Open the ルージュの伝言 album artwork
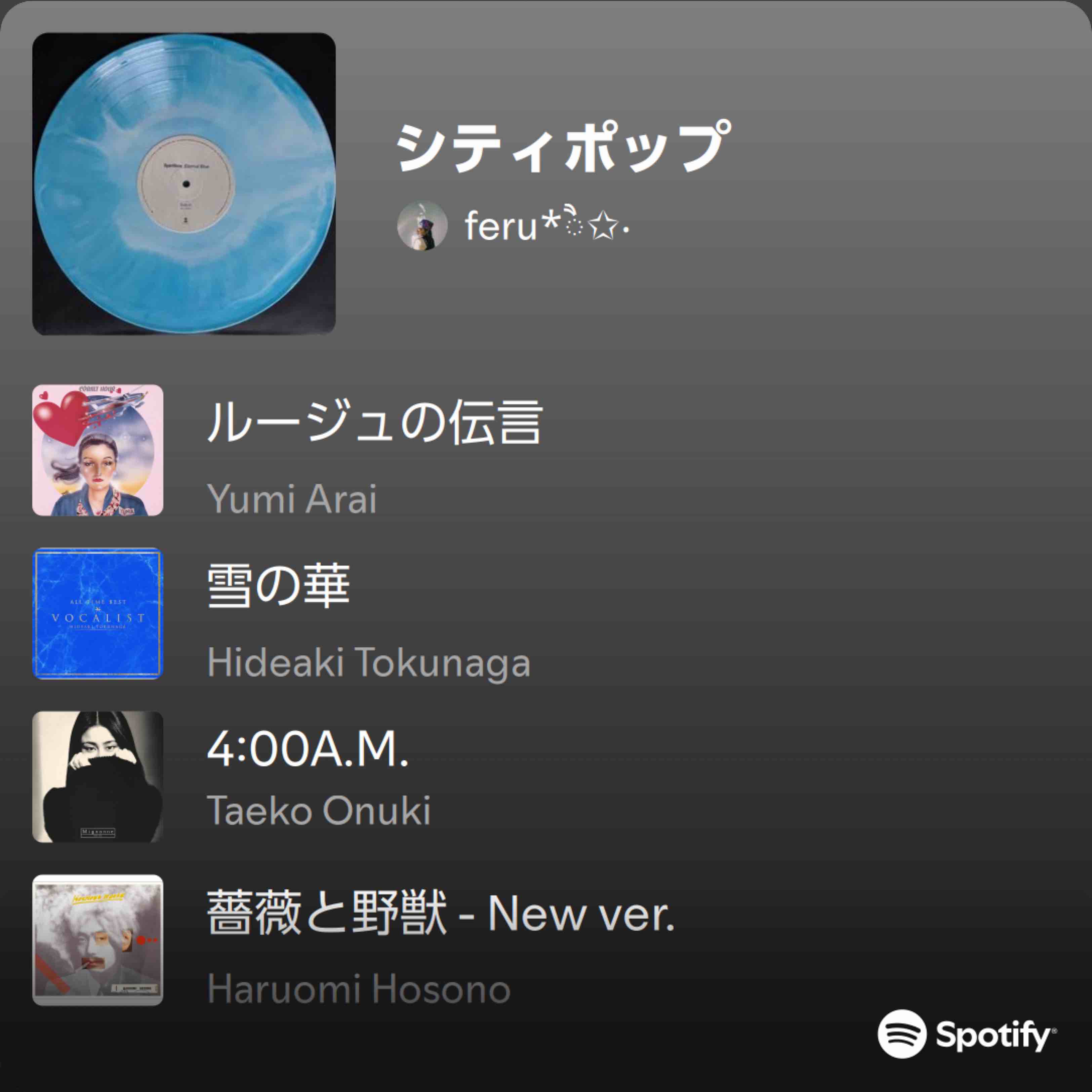Screen dimensions: 1092x1092 tap(98, 450)
